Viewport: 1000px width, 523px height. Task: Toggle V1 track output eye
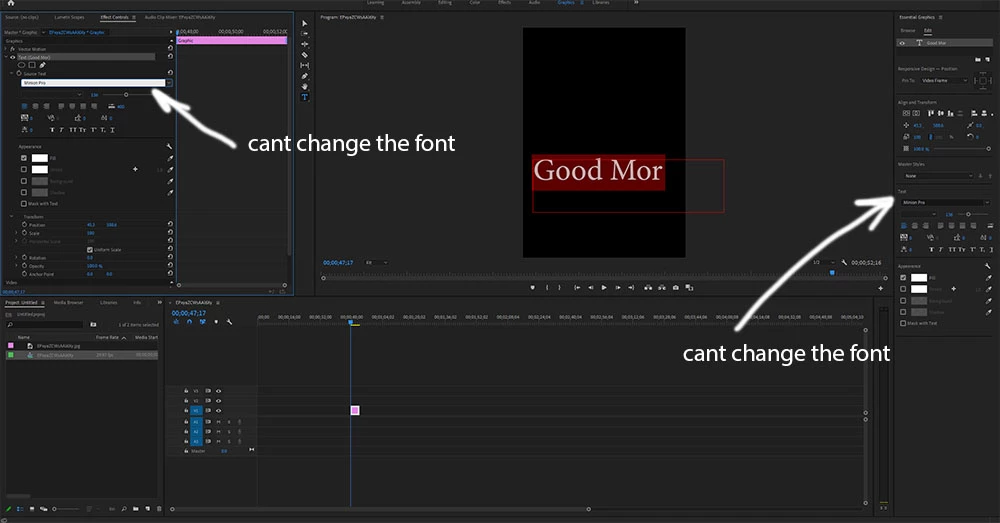[218, 411]
